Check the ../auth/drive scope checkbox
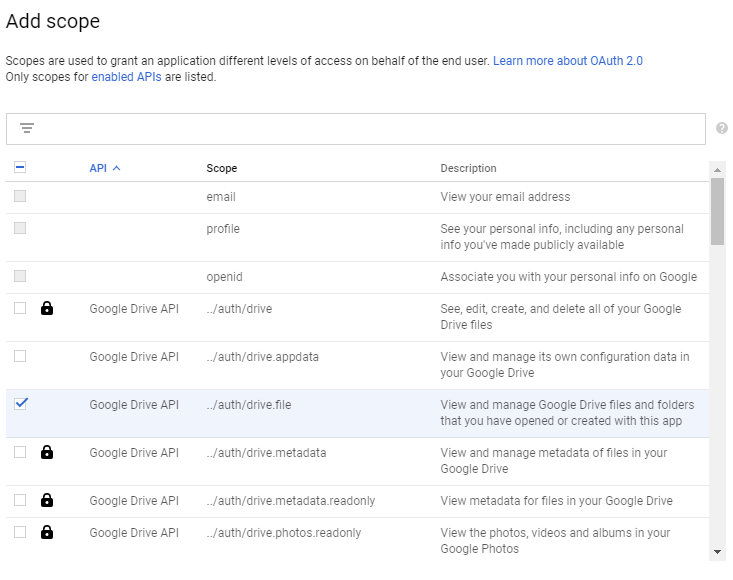 pyautogui.click(x=20, y=308)
